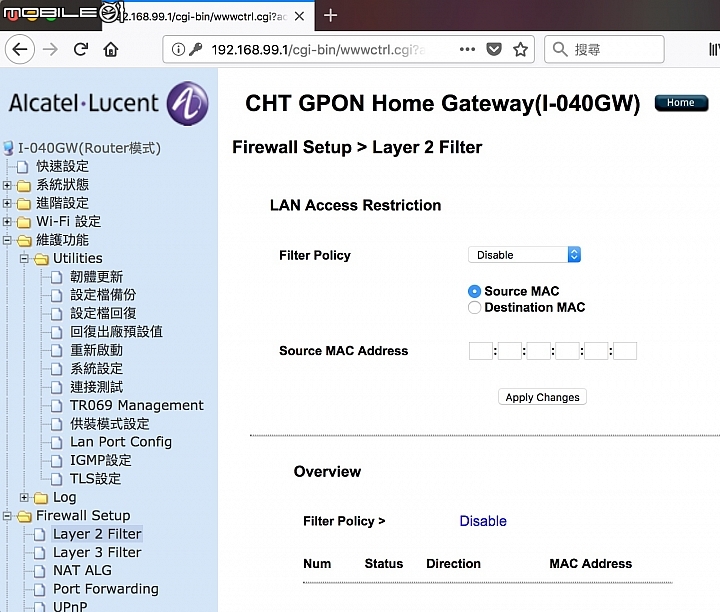The height and width of the screenshot is (612, 720).
Task: Click the fifth MAC address octet field
Action: pos(596,351)
